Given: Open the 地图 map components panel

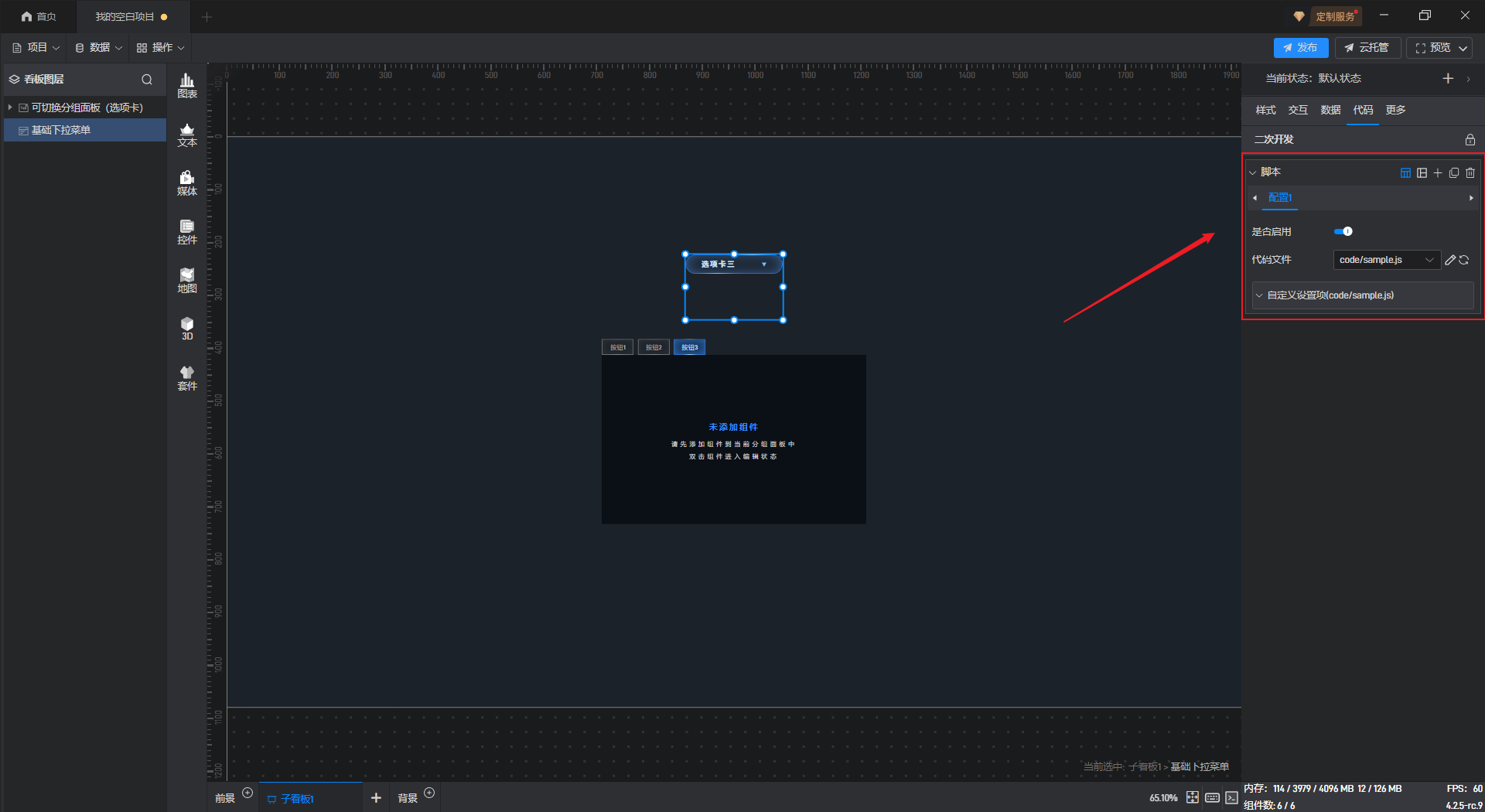Looking at the screenshot, I should (x=187, y=281).
